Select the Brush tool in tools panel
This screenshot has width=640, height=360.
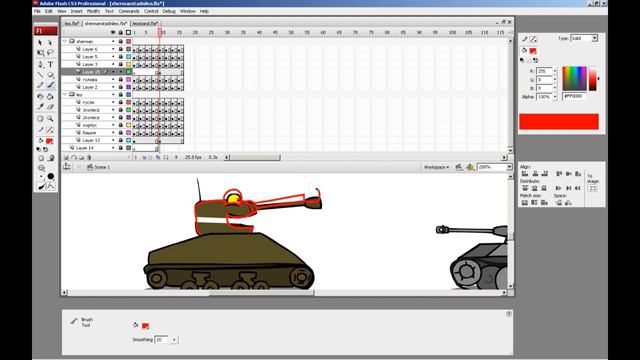(x=50, y=85)
